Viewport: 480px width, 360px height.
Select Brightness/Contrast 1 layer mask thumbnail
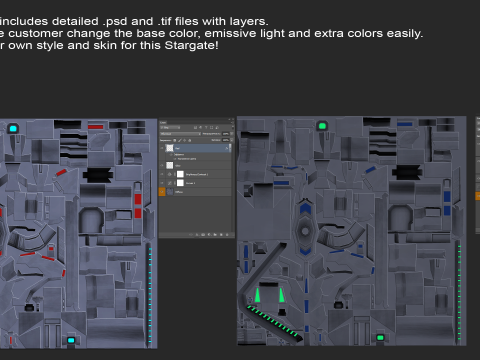pyautogui.click(x=180, y=174)
